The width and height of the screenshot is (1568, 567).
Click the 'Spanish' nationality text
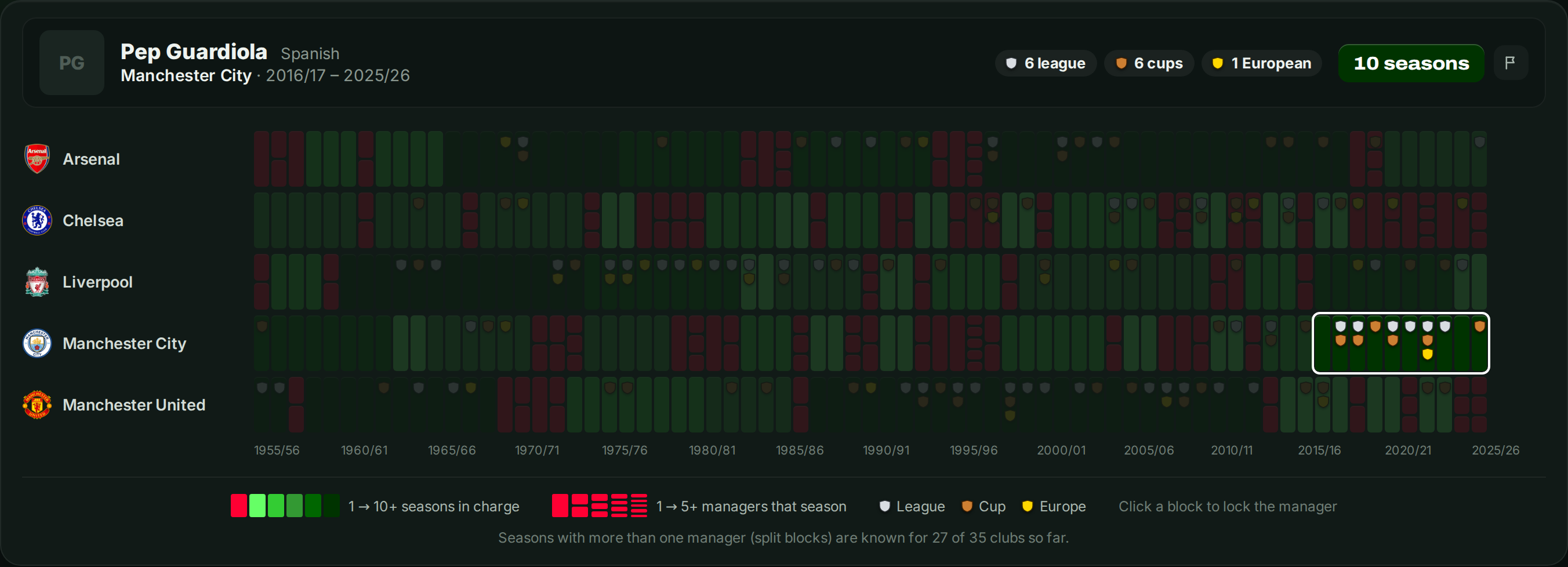(310, 53)
